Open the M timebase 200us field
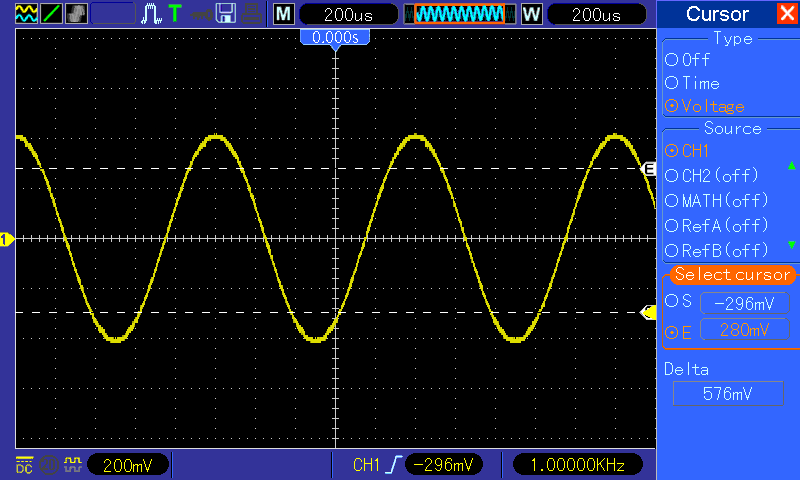 [x=348, y=14]
